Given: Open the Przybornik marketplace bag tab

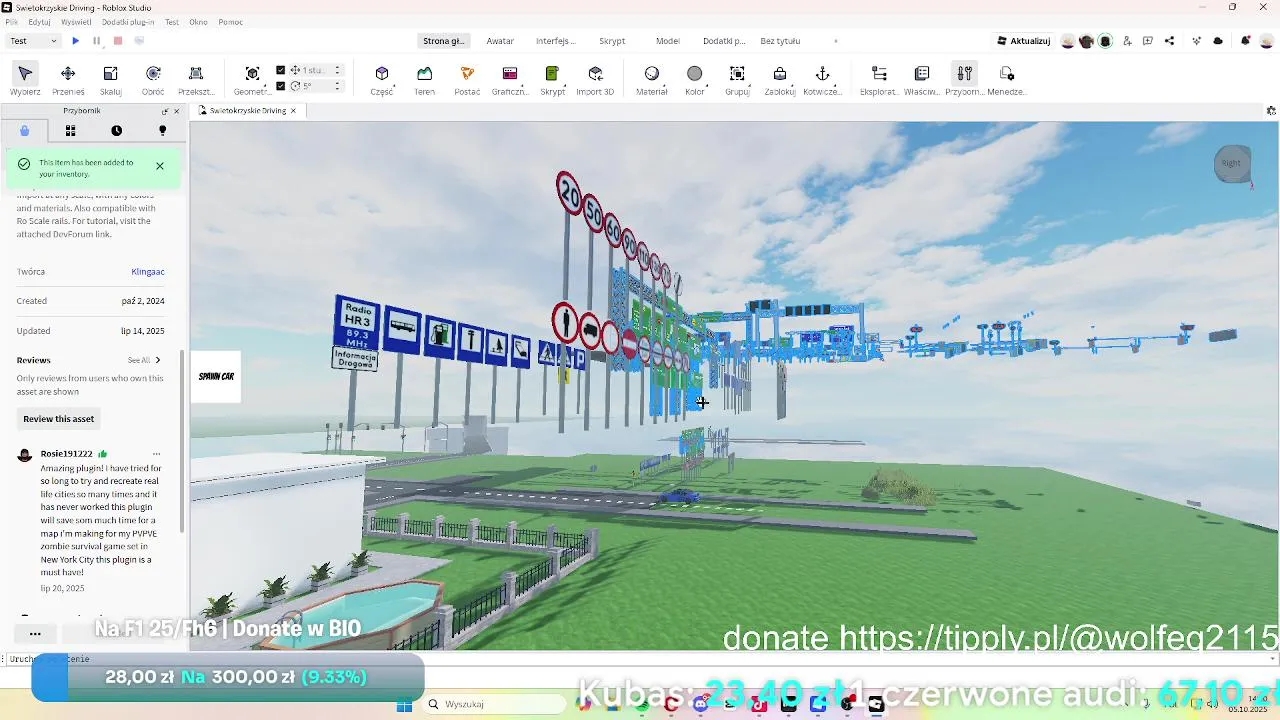Looking at the screenshot, I should (x=25, y=131).
